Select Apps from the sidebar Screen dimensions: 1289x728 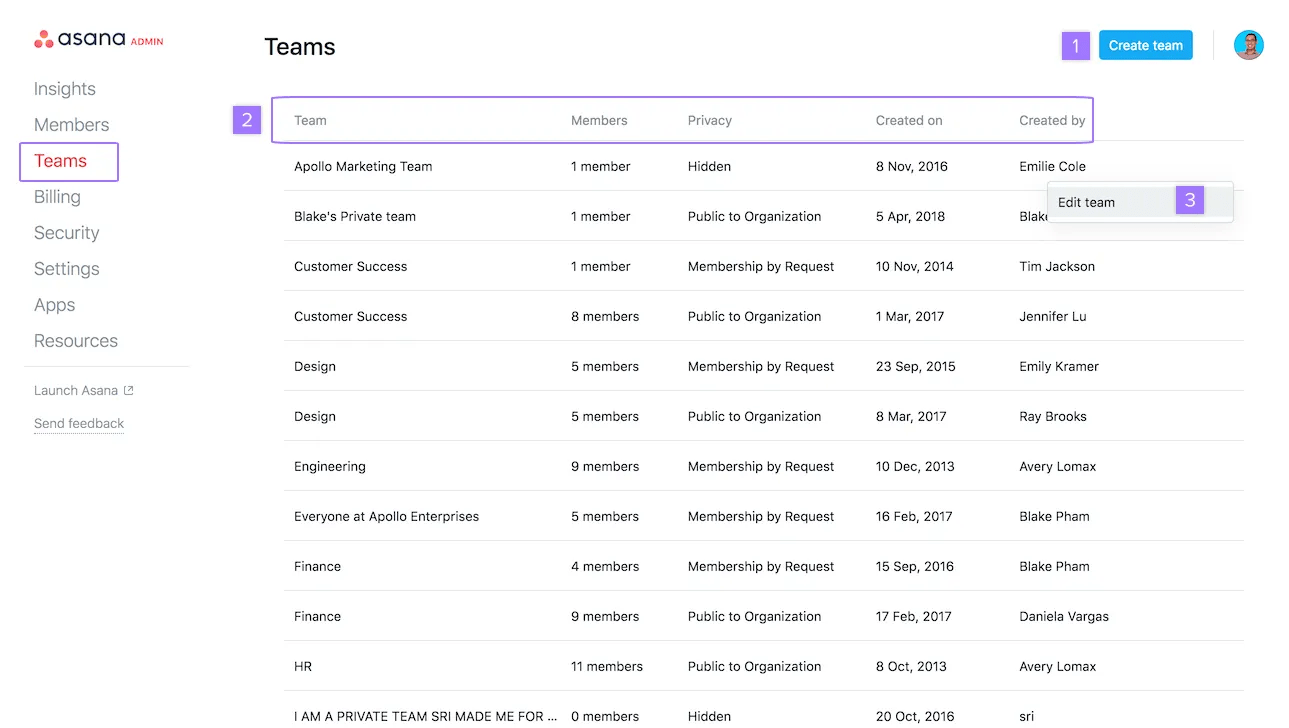coord(54,304)
